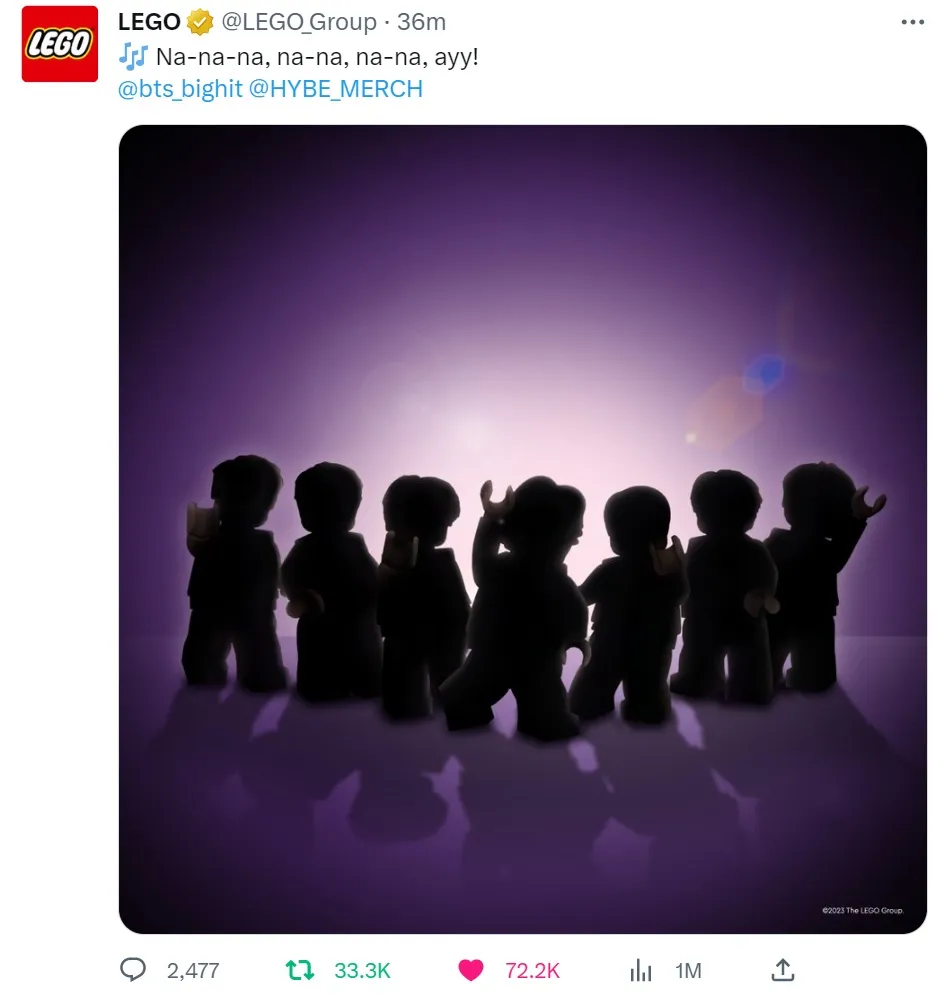Open the tweet's 36m timestamp
The image size is (949, 1005).
pos(421,22)
